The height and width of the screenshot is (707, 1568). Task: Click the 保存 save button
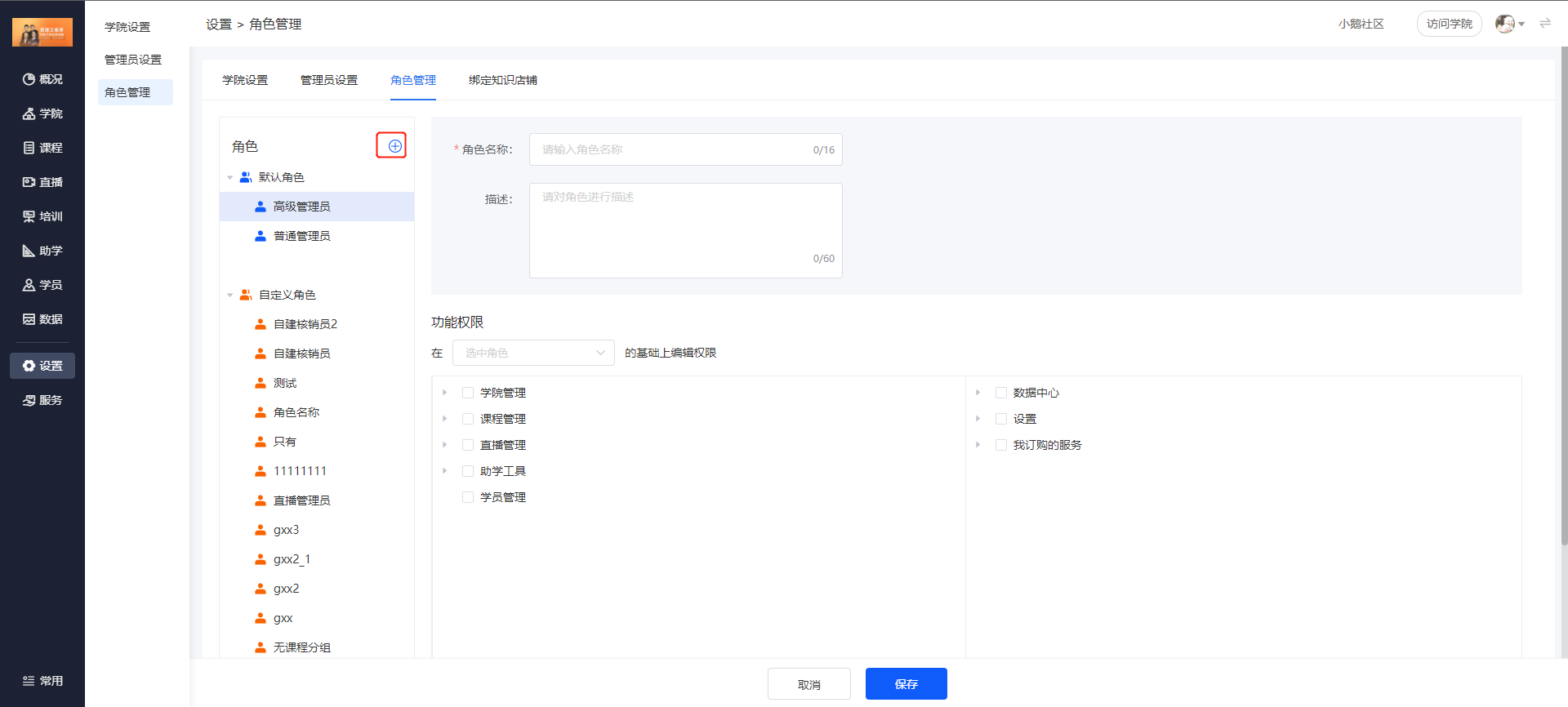906,684
